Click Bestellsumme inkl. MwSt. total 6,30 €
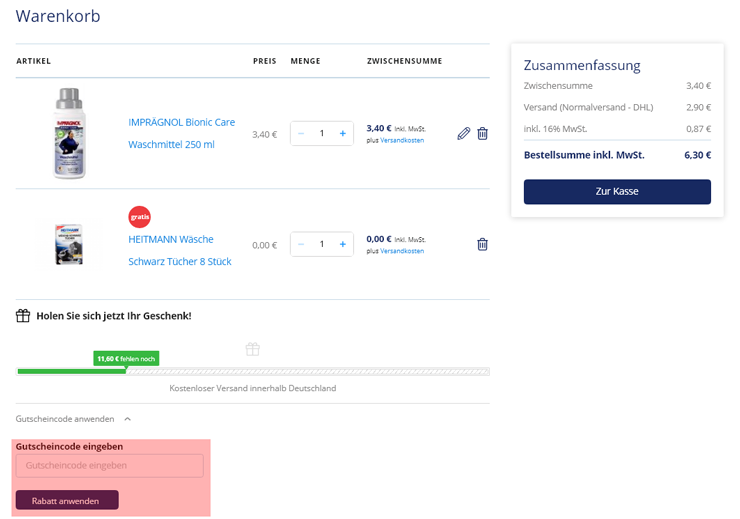740x519 pixels. tap(617, 155)
